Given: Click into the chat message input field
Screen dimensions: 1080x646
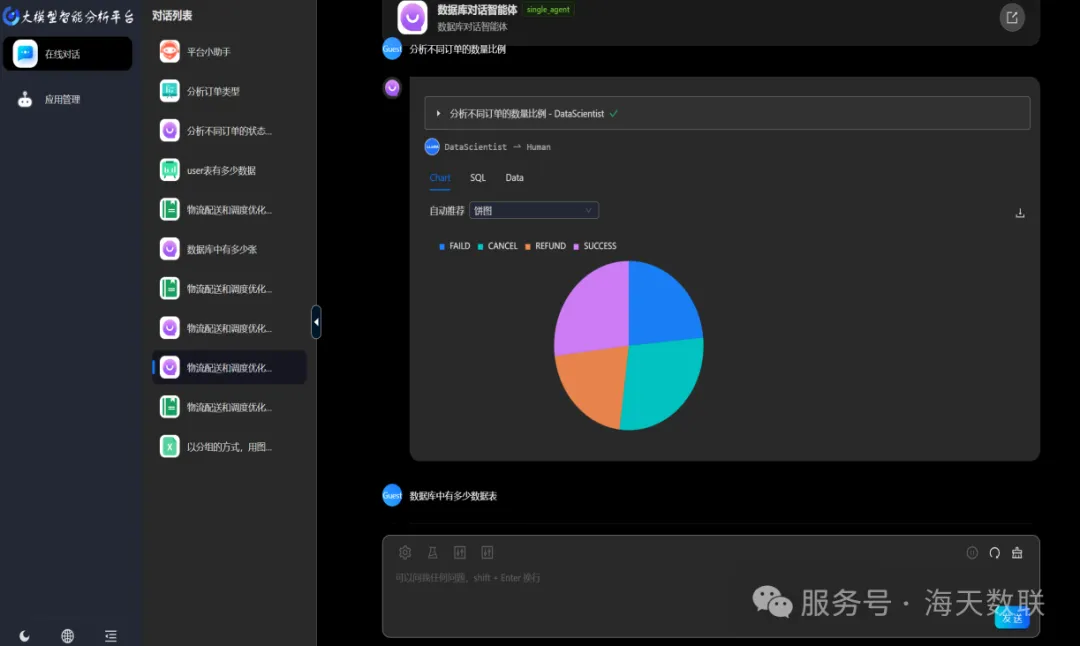Looking at the screenshot, I should tap(680, 590).
